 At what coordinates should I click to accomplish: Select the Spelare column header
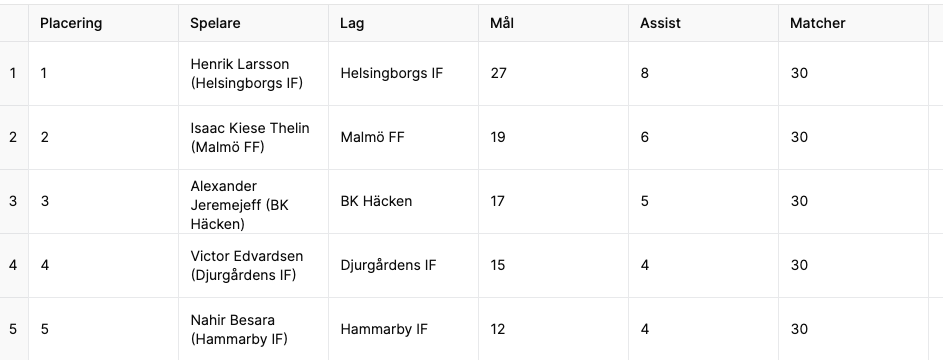pyautogui.click(x=253, y=23)
